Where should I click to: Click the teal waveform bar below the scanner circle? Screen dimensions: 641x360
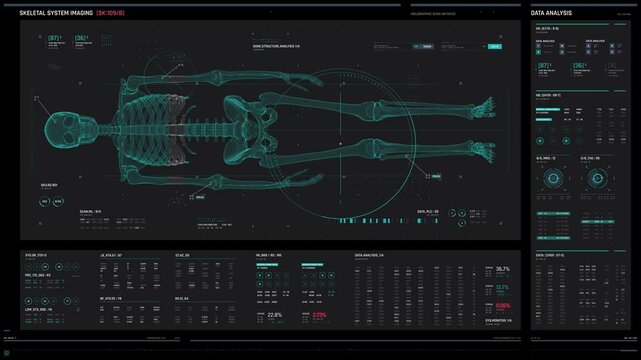388,221
